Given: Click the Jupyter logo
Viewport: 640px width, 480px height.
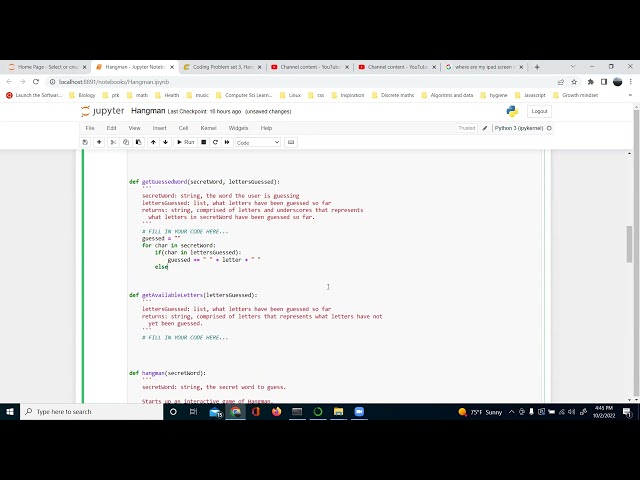Looking at the screenshot, I should [102, 111].
